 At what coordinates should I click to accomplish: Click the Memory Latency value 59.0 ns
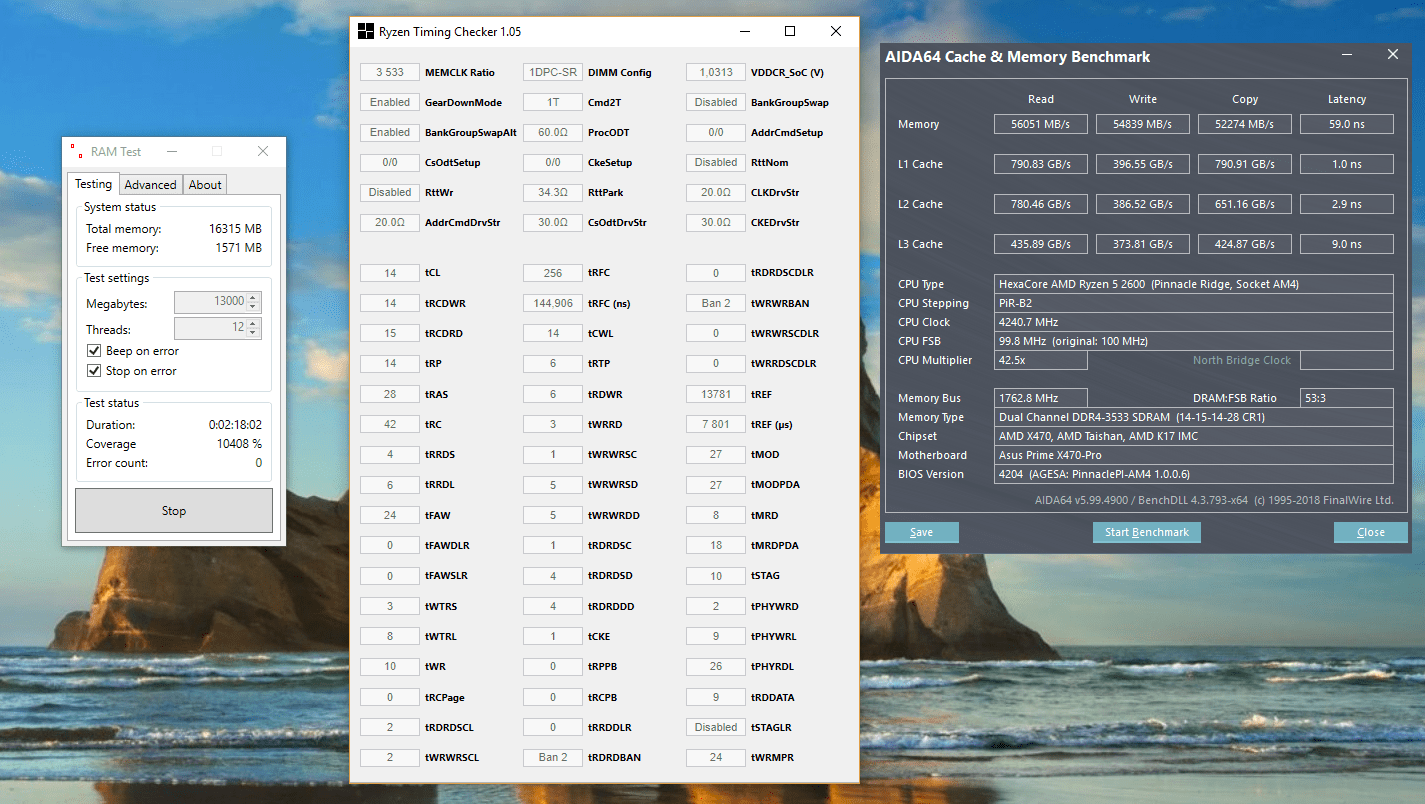point(1346,124)
